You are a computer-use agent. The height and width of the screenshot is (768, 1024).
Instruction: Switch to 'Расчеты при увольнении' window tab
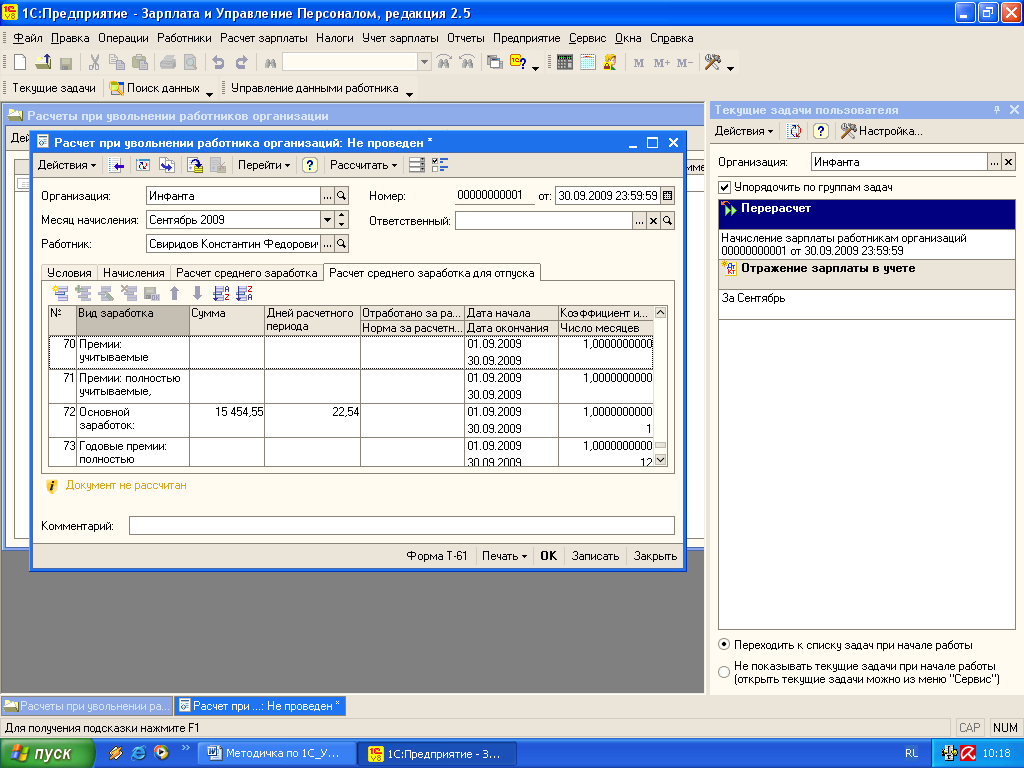87,706
